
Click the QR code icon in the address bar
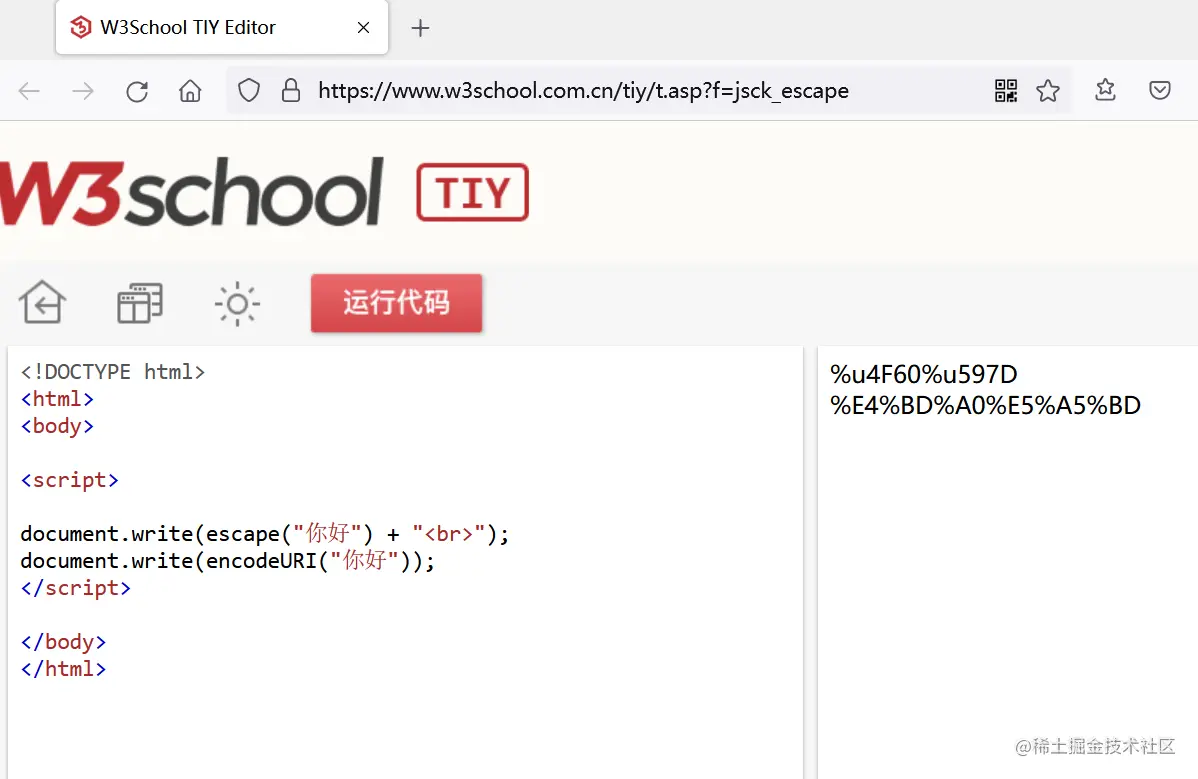click(1005, 90)
